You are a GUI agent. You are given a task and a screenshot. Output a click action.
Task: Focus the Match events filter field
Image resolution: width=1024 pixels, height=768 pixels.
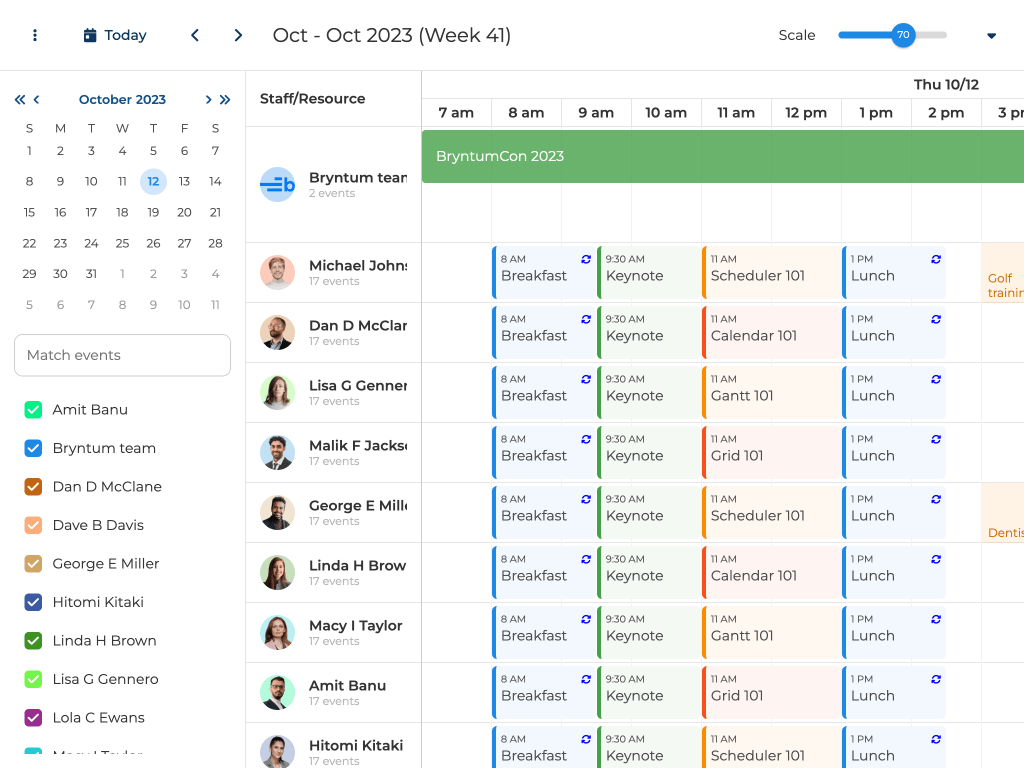click(x=122, y=355)
